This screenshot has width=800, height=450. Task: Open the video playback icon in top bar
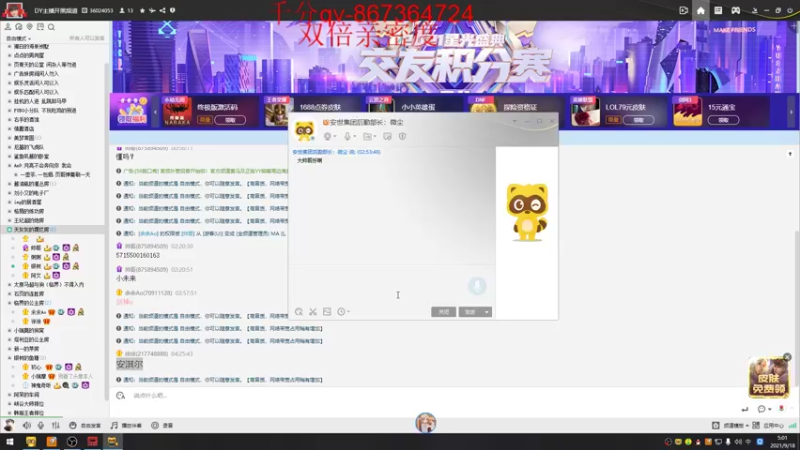[x=684, y=10]
